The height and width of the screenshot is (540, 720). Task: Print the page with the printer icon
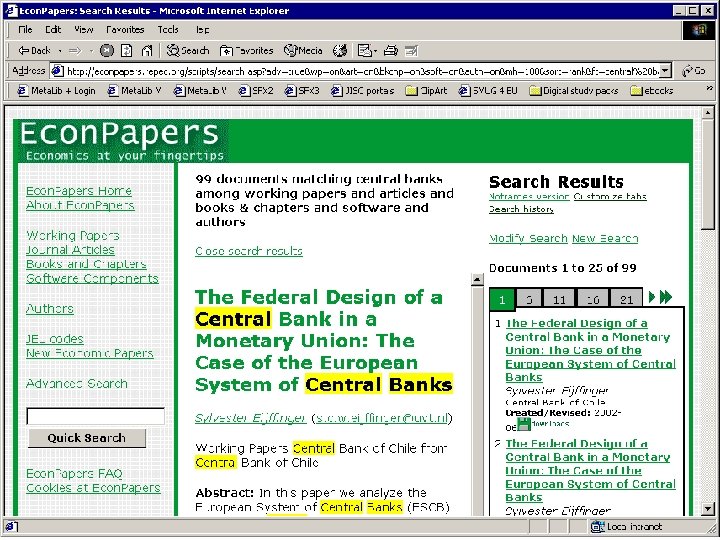pos(390,51)
